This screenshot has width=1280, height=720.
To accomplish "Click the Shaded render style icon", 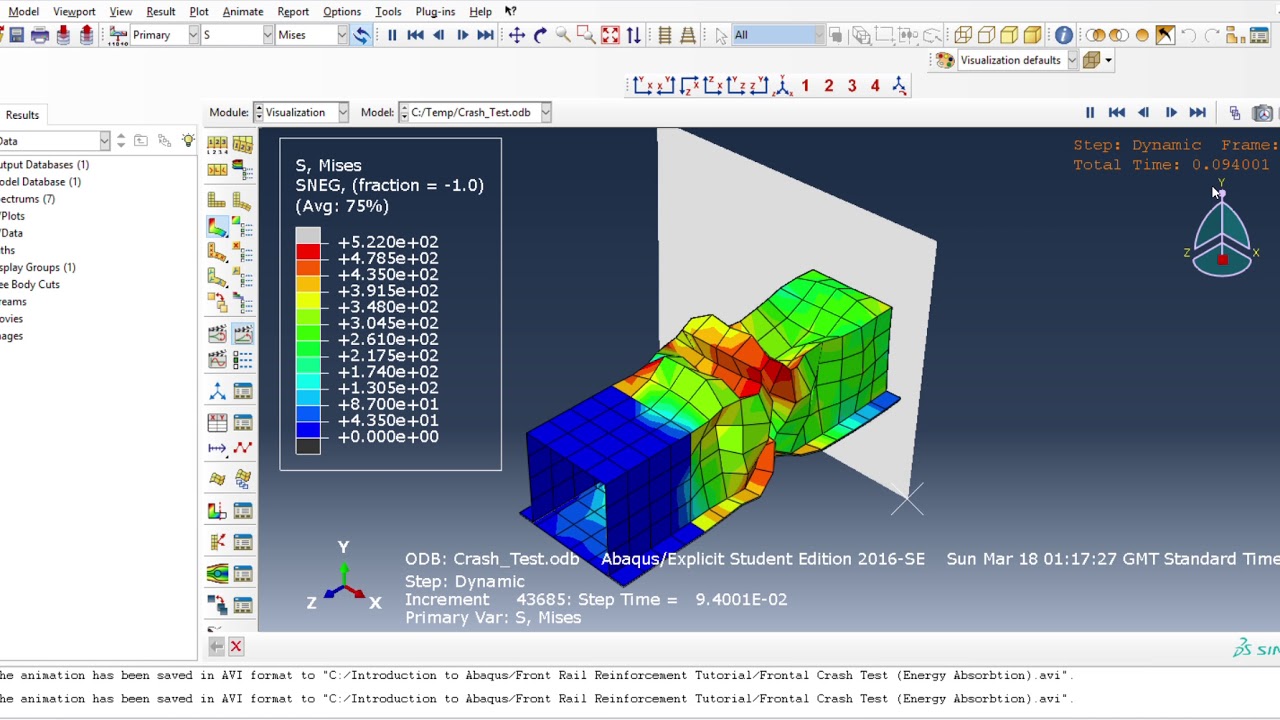I will [x=1032, y=35].
